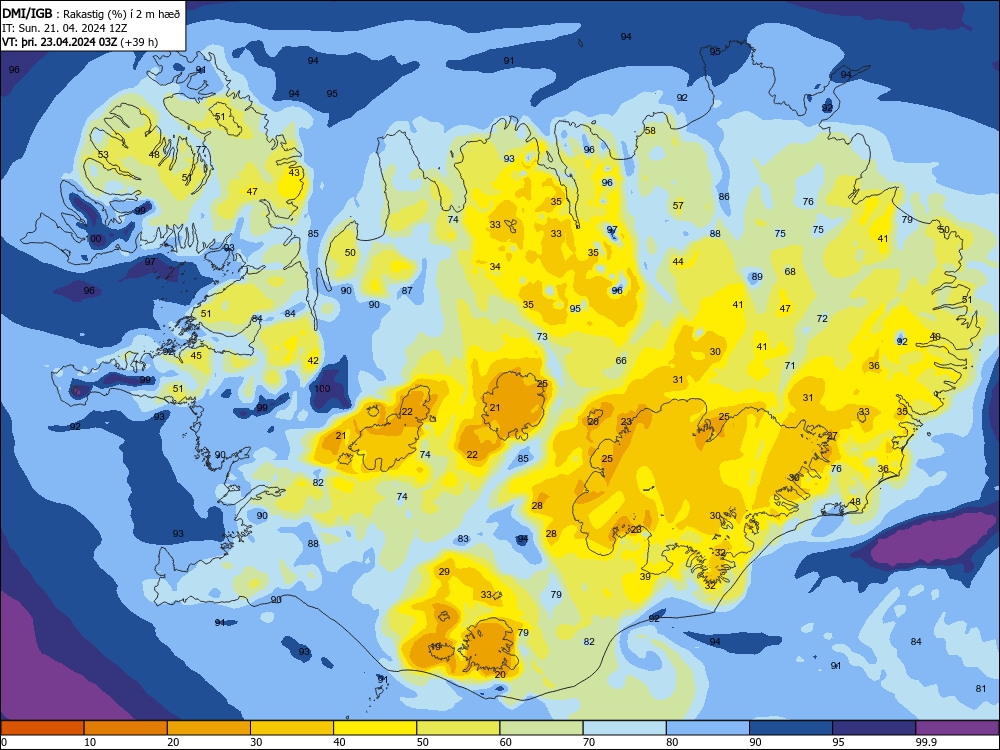Viewport: 1000px width, 750px height.
Task: Click the humidity value '73' on the map
Action: (x=542, y=336)
